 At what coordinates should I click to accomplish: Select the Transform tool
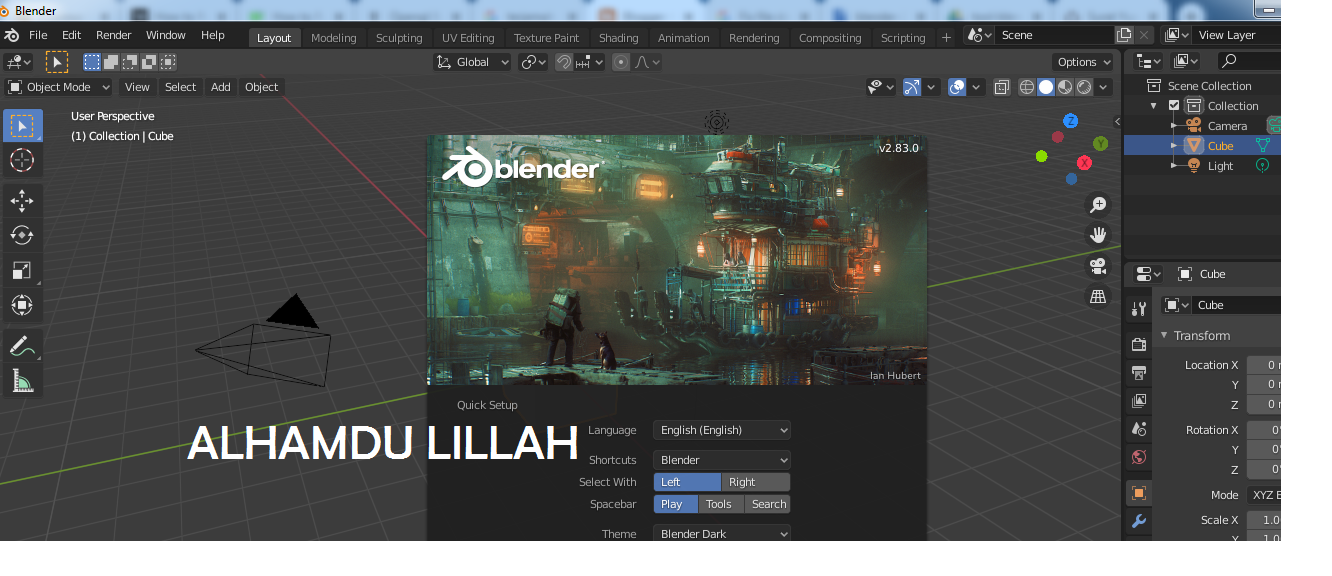pos(22,305)
